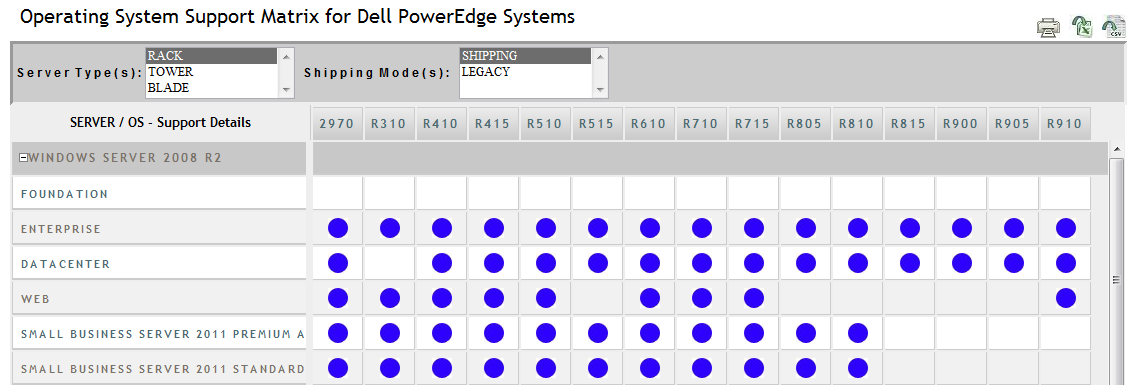Image resolution: width=1130 pixels, height=385 pixels.
Task: Click Server Type list down arrow
Action: [286, 89]
